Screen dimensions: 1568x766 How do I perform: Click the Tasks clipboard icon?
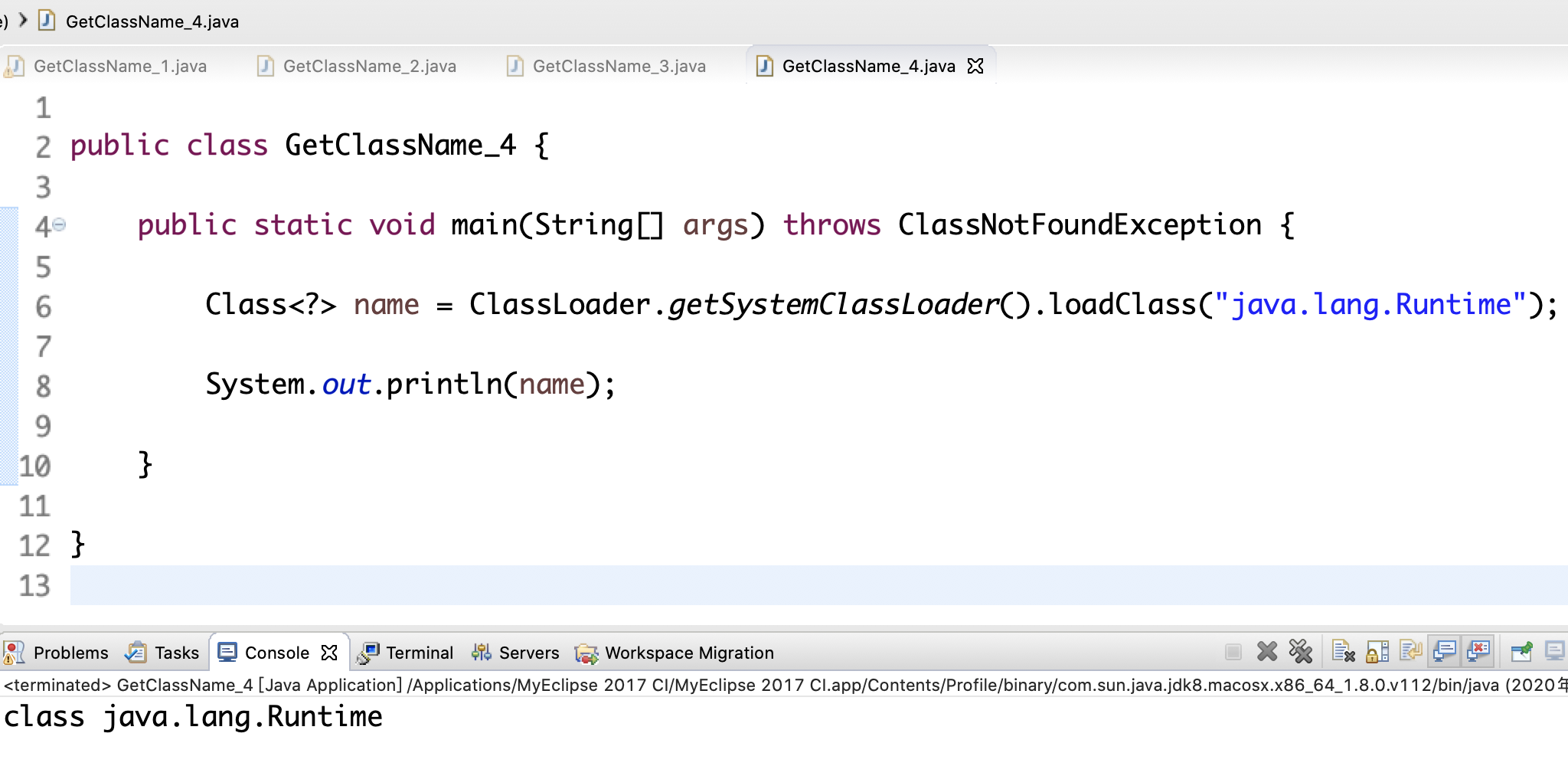click(x=136, y=653)
